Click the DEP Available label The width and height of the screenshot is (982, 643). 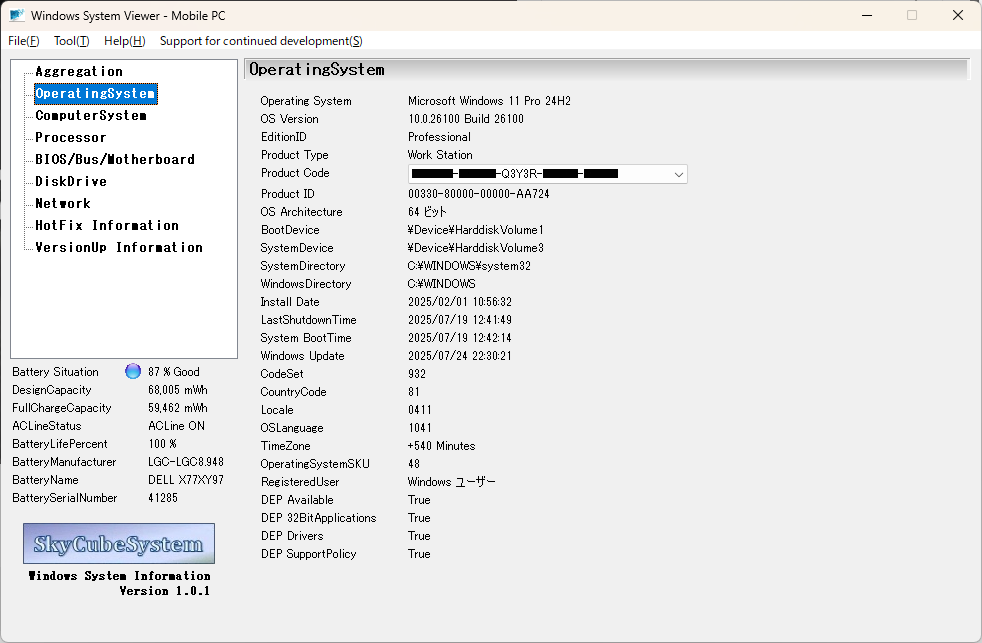point(297,500)
